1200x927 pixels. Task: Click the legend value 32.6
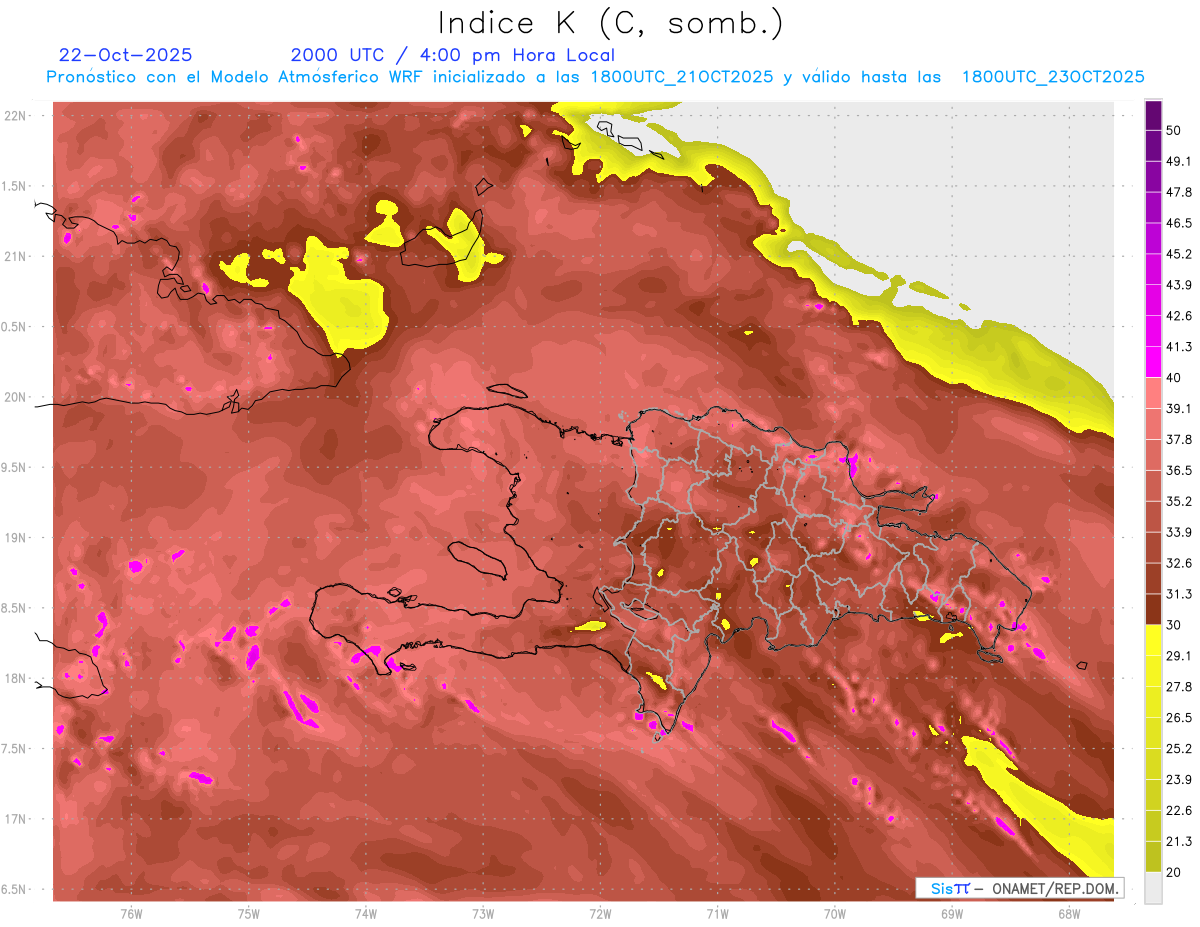point(1179,563)
